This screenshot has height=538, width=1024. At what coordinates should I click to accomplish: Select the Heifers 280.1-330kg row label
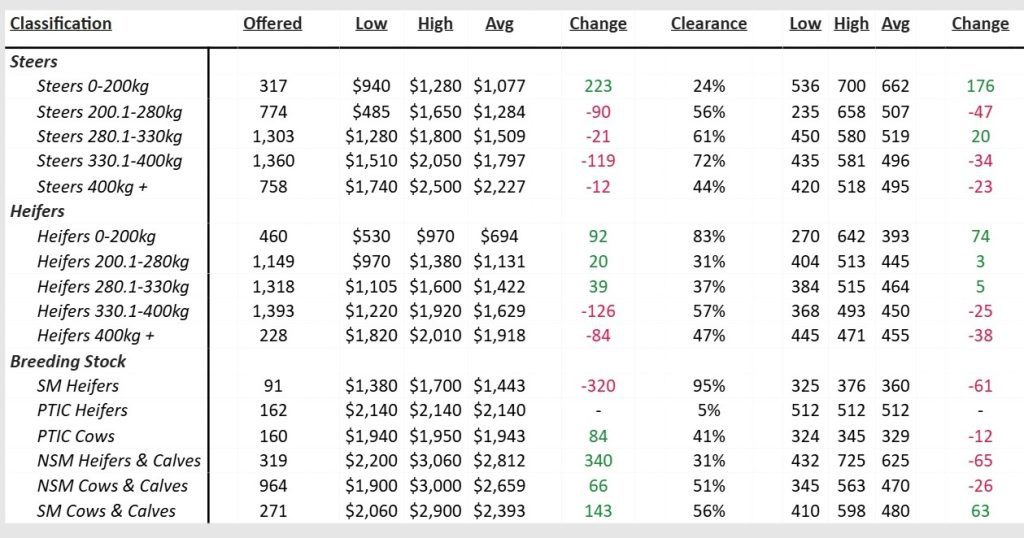pos(114,286)
